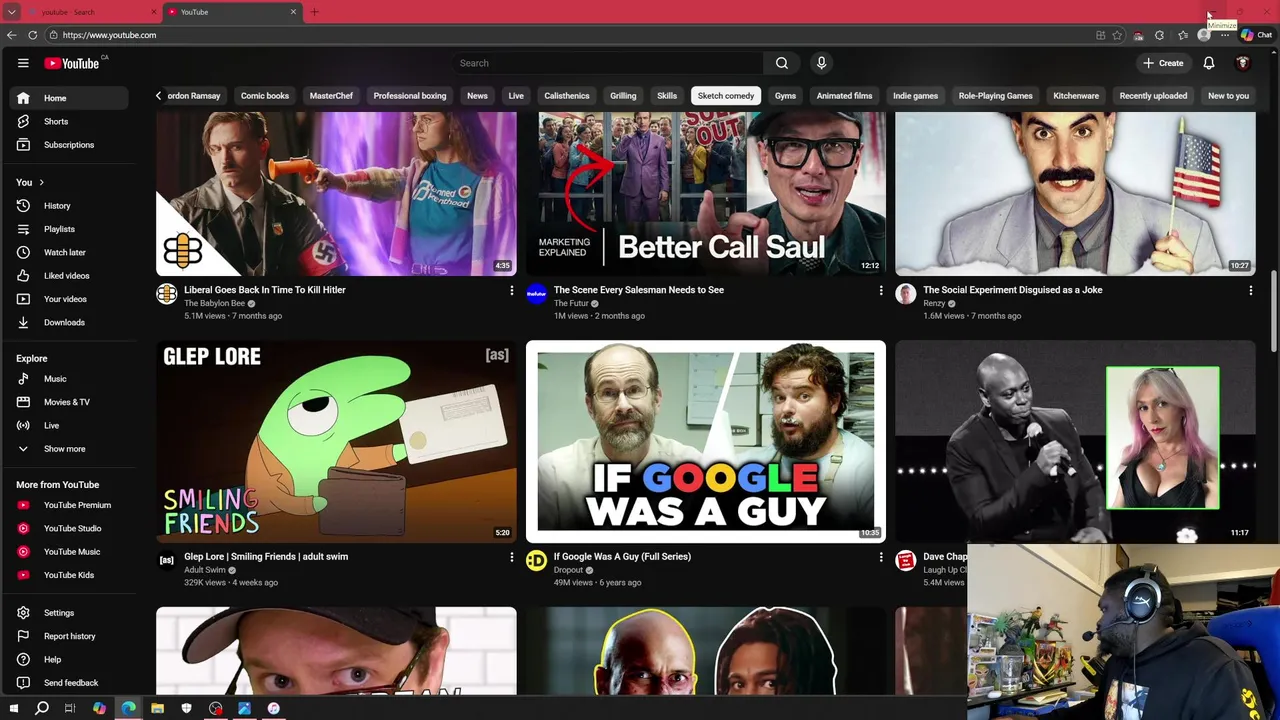Refresh the page in browser

point(32,35)
